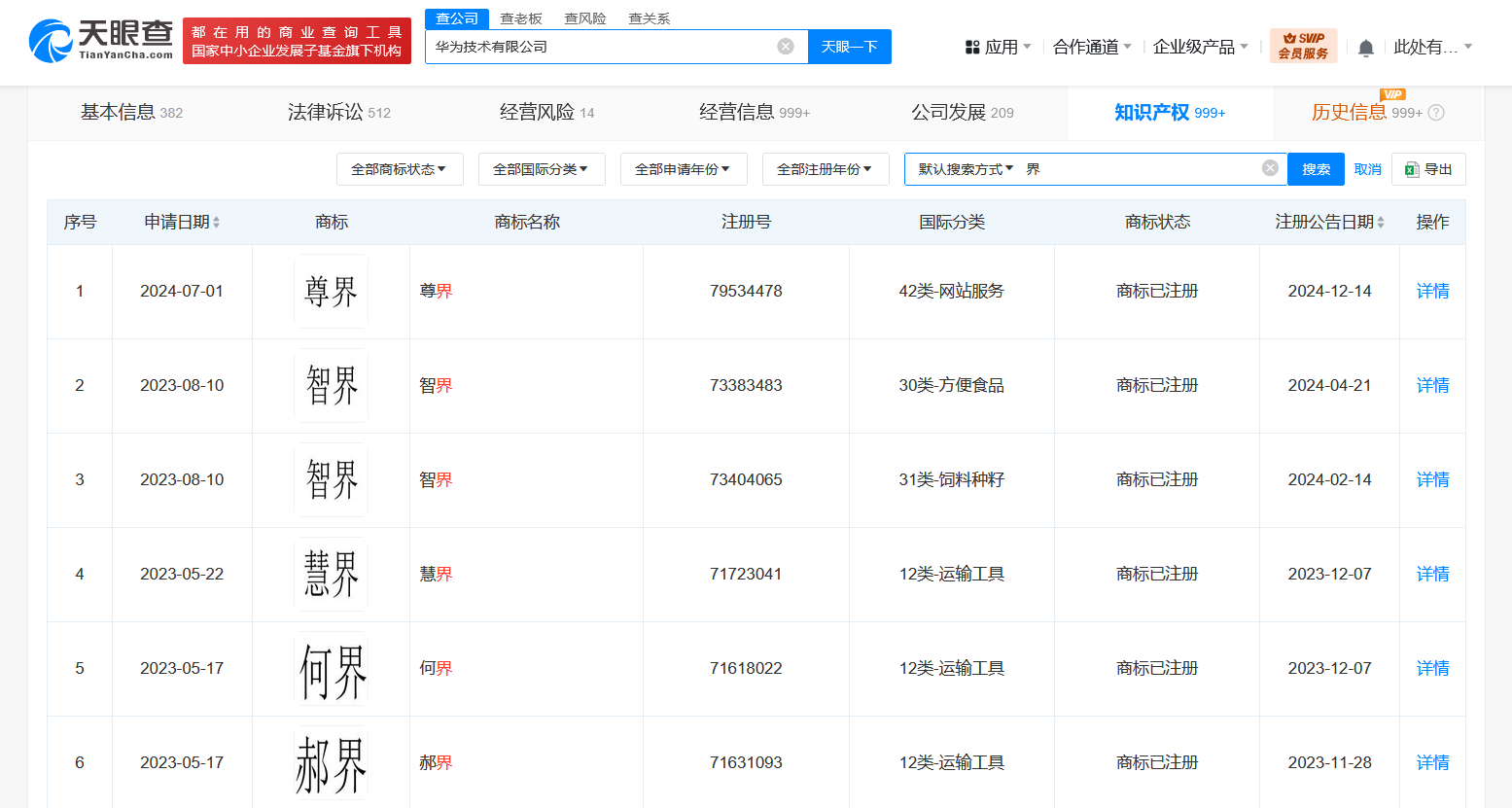1512x808 pixels.
Task: Click the 慧界 trademark thumbnail image
Action: coord(331,574)
